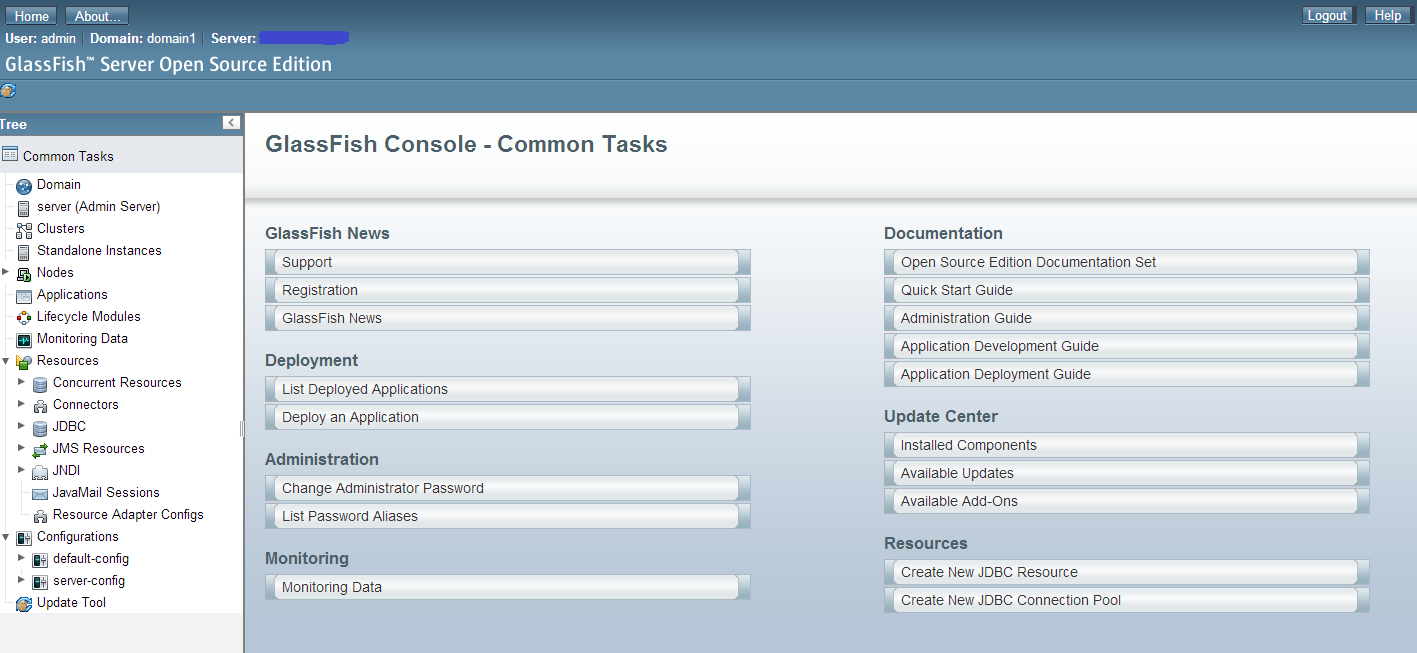
Task: Click the Nodes icon
Action: (24, 273)
